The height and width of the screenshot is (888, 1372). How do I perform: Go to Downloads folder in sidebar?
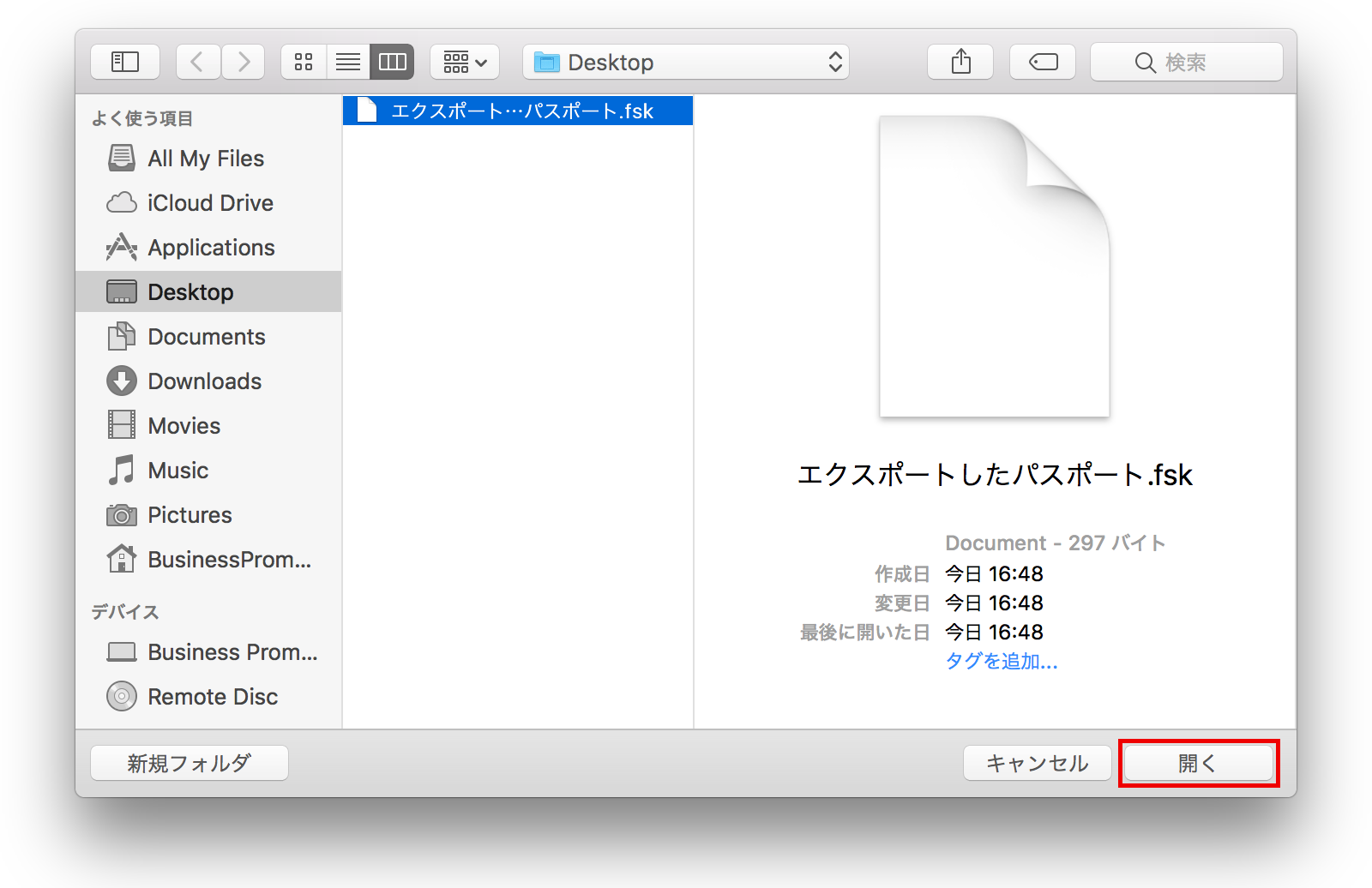204,381
